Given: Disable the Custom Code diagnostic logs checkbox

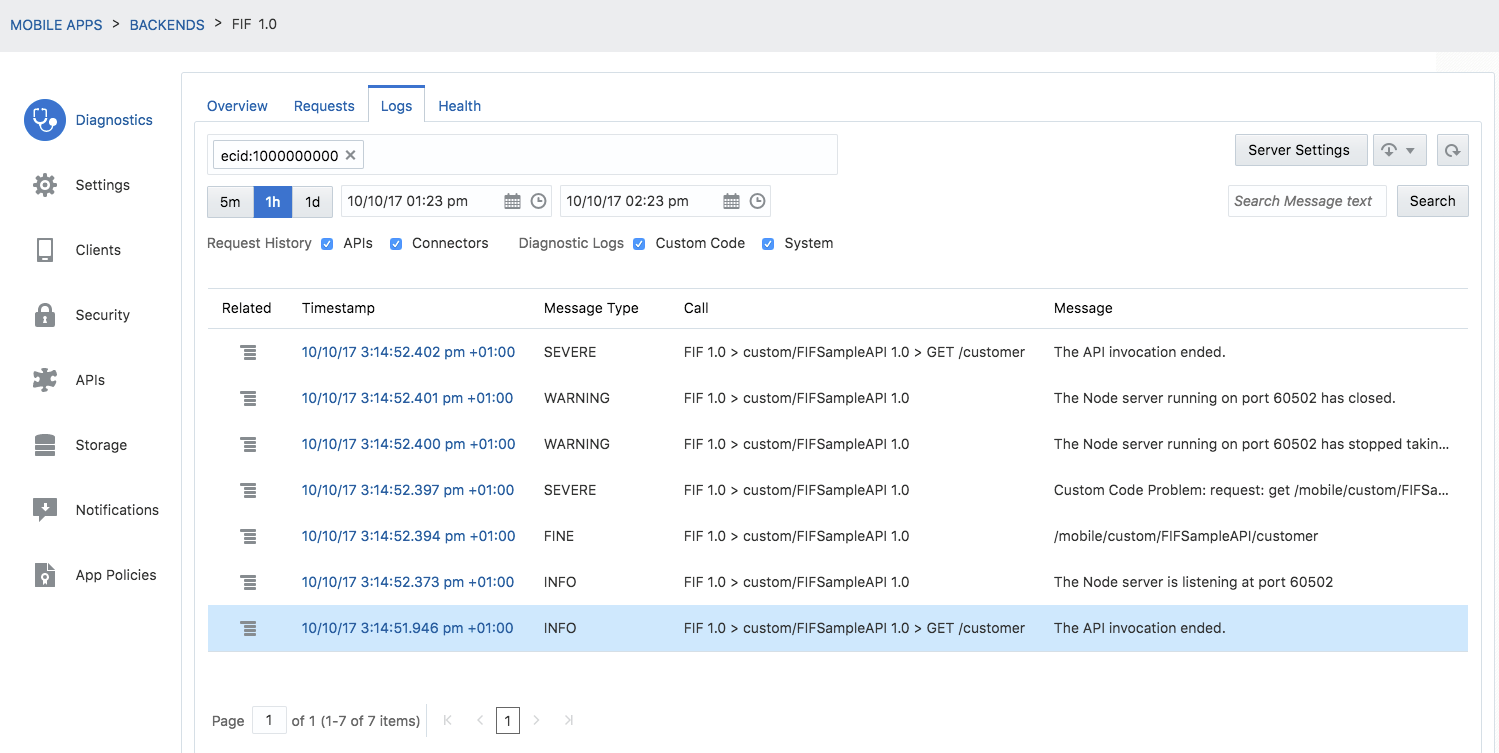Looking at the screenshot, I should pyautogui.click(x=639, y=244).
